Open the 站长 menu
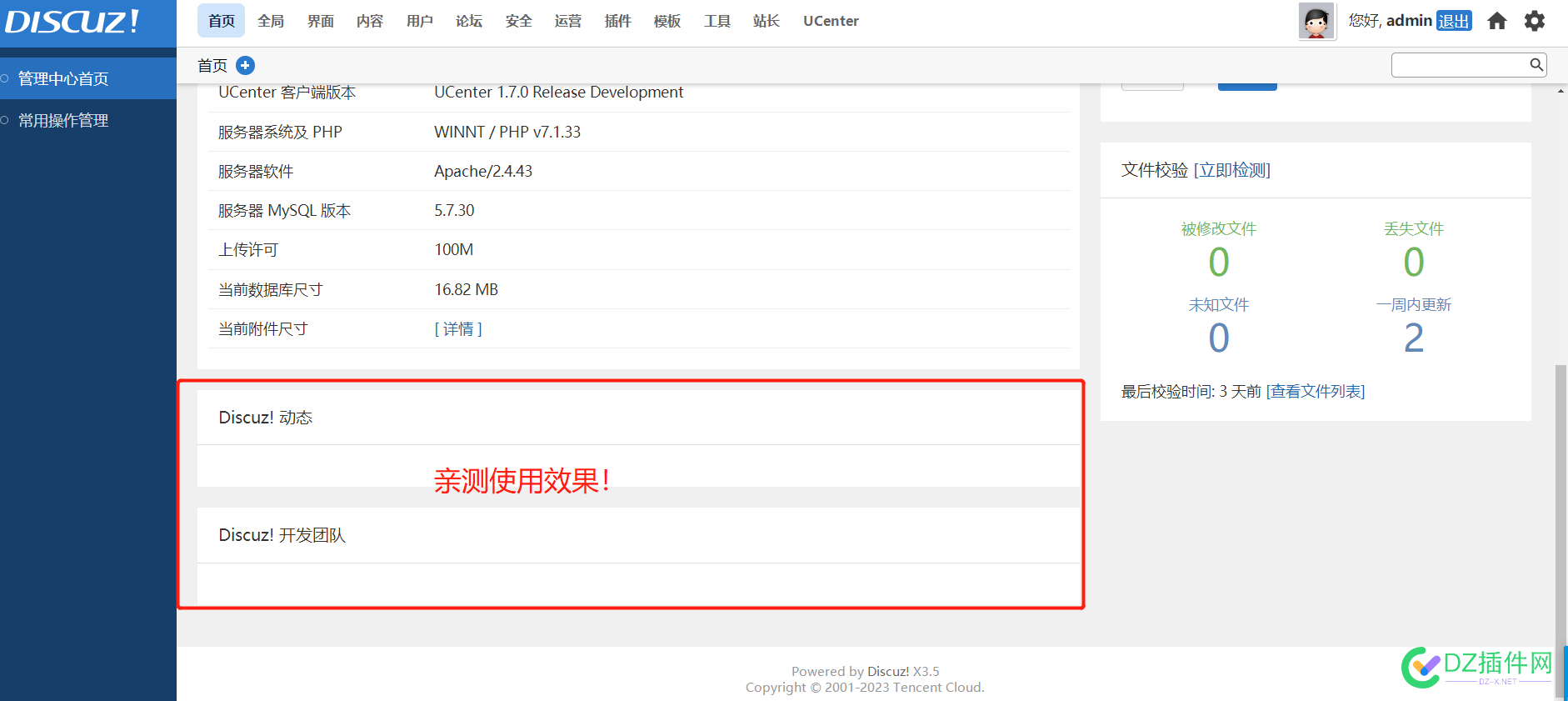The height and width of the screenshot is (701, 1568). pos(767,21)
